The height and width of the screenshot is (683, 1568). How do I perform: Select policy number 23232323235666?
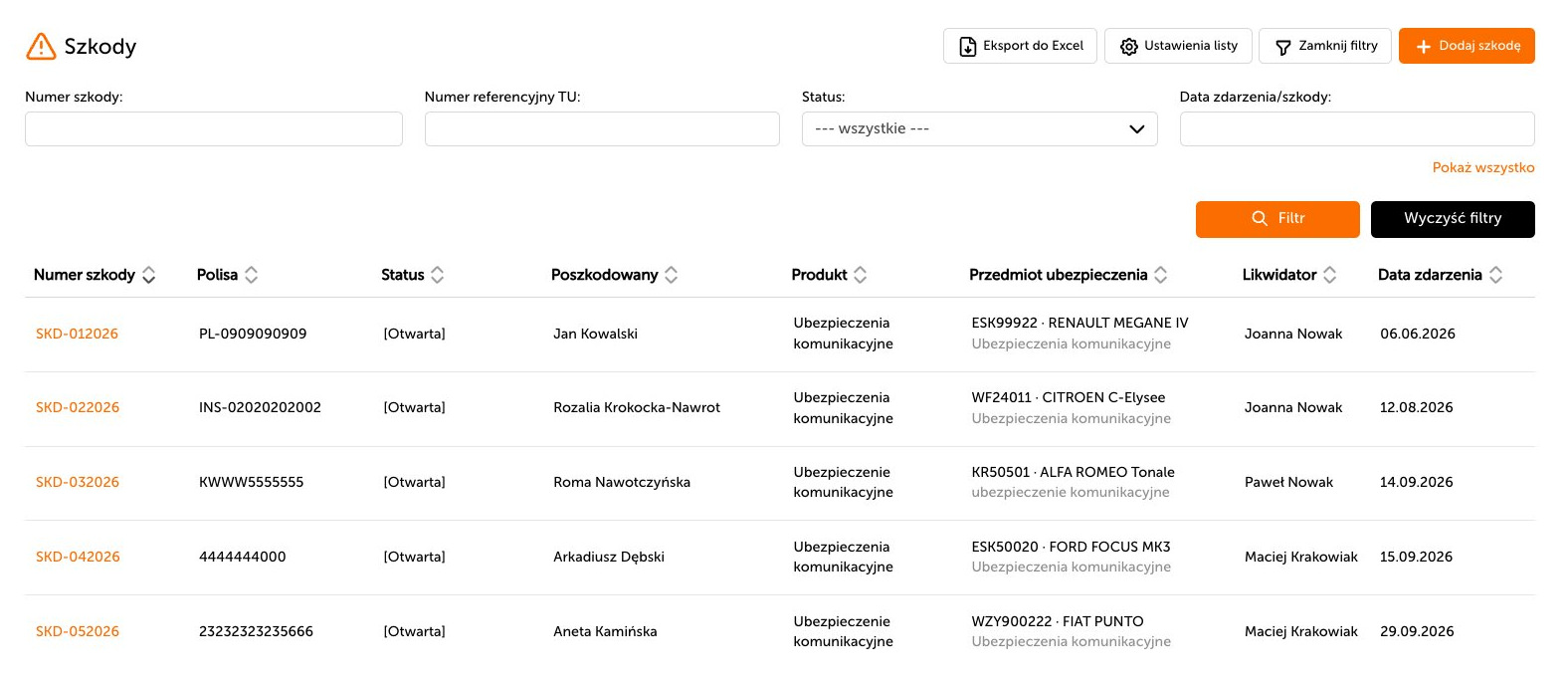tap(256, 631)
